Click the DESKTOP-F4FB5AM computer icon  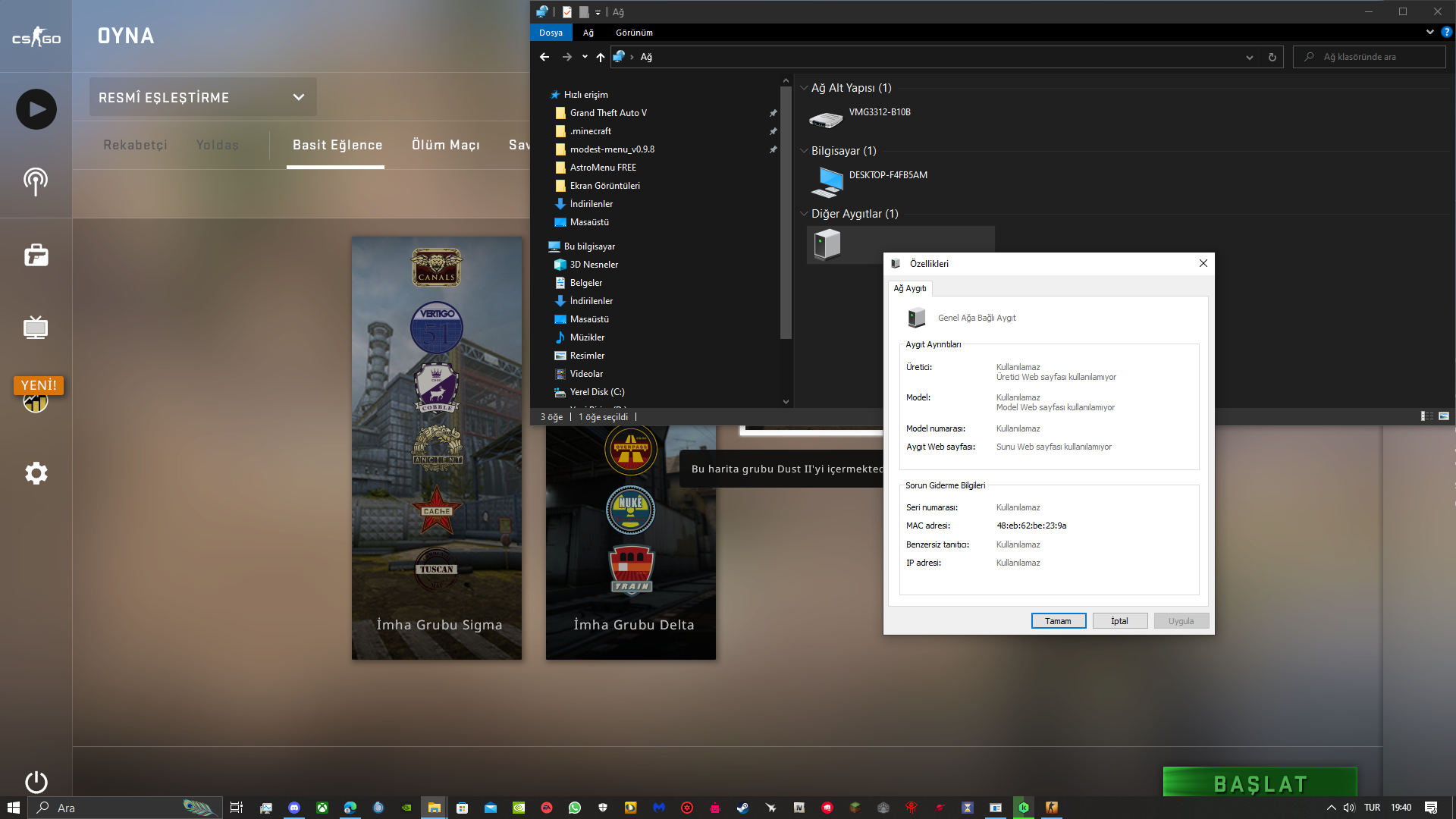coord(827,182)
